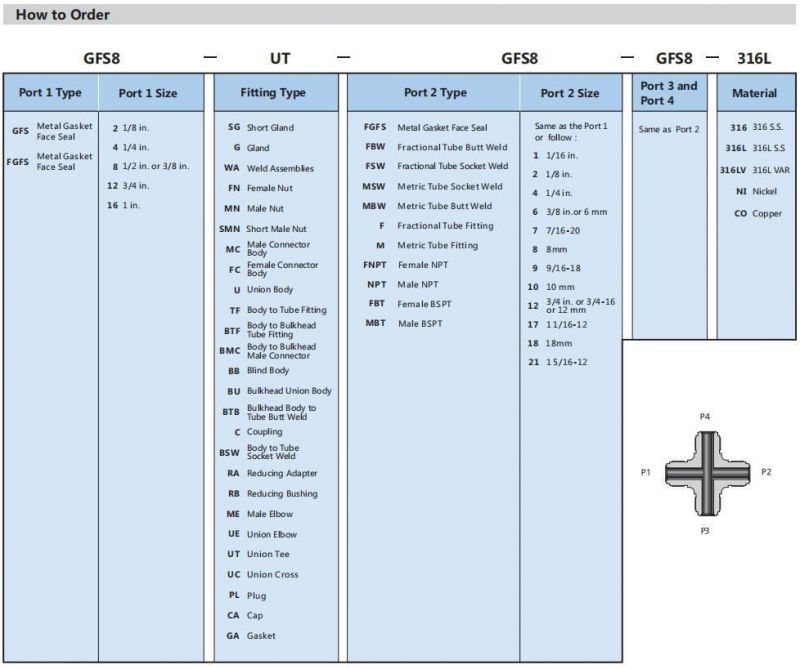
Task: Select 316L S.S material option
Action: (756, 148)
